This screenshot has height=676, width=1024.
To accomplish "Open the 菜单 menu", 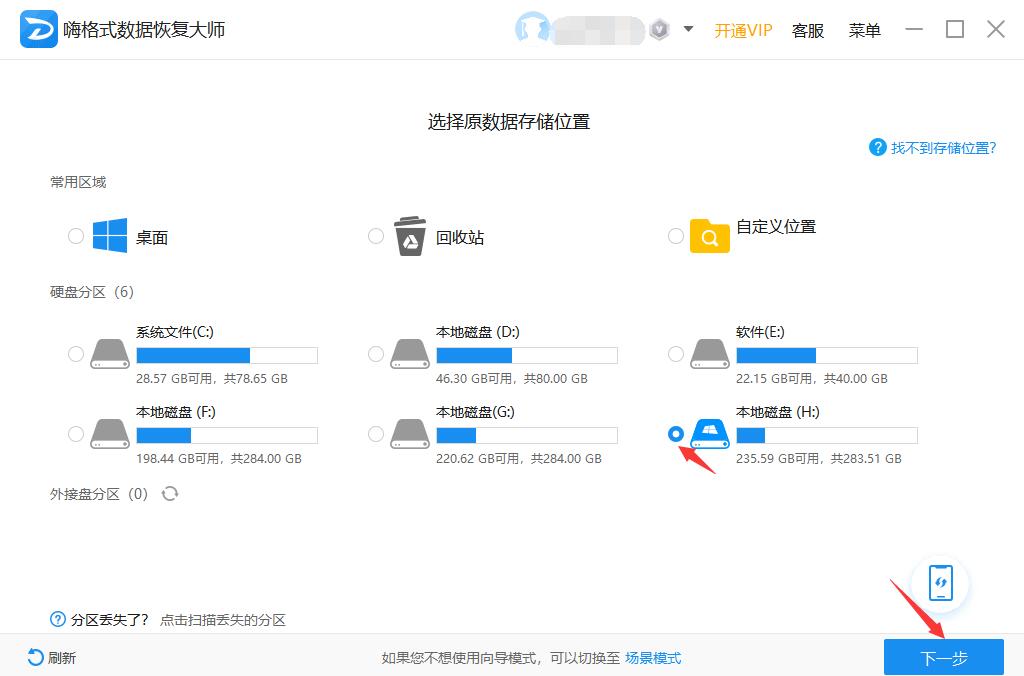I will click(864, 29).
